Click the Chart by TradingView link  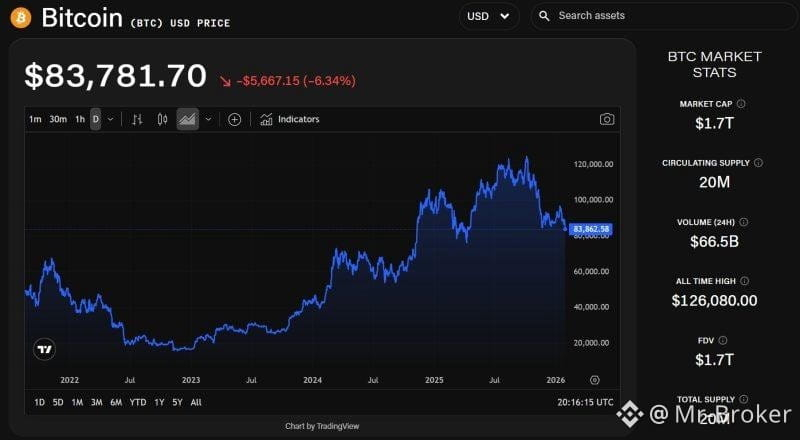click(x=322, y=426)
